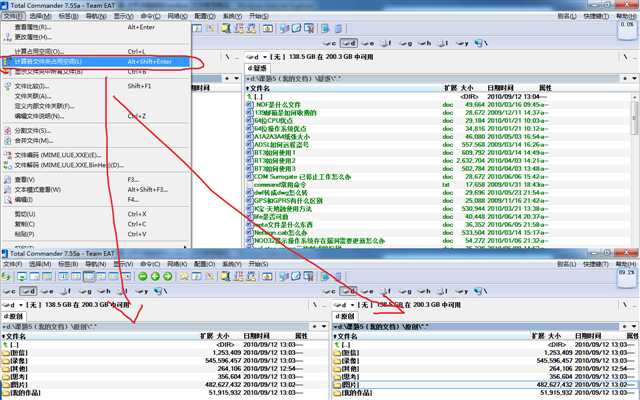This screenshot has height=400, width=640.
Task: Click root backslash button of lower left panel
Action: click(x=315, y=305)
